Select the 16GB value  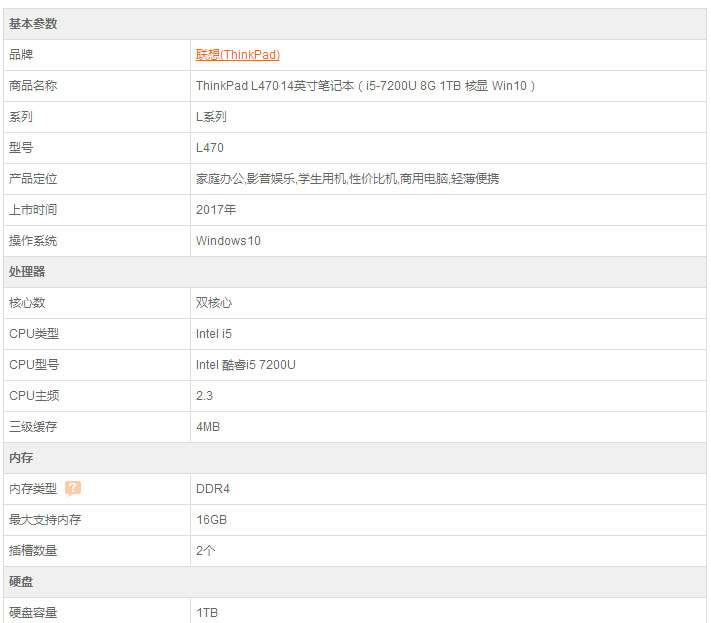pos(211,520)
